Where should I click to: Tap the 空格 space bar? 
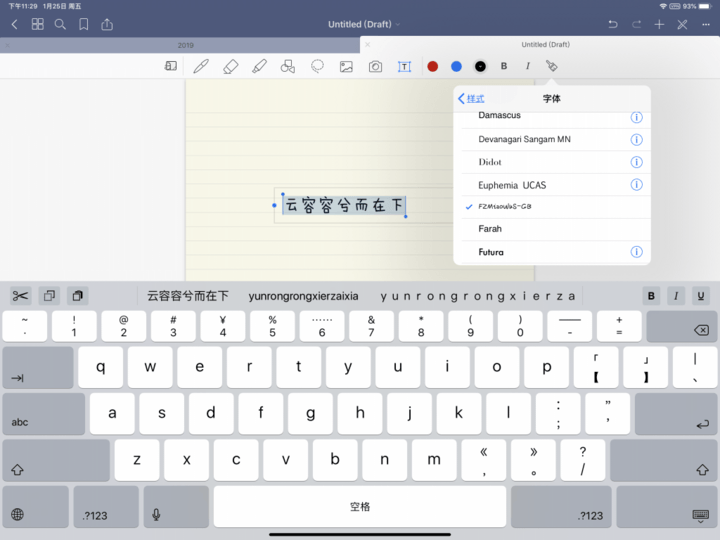point(360,506)
